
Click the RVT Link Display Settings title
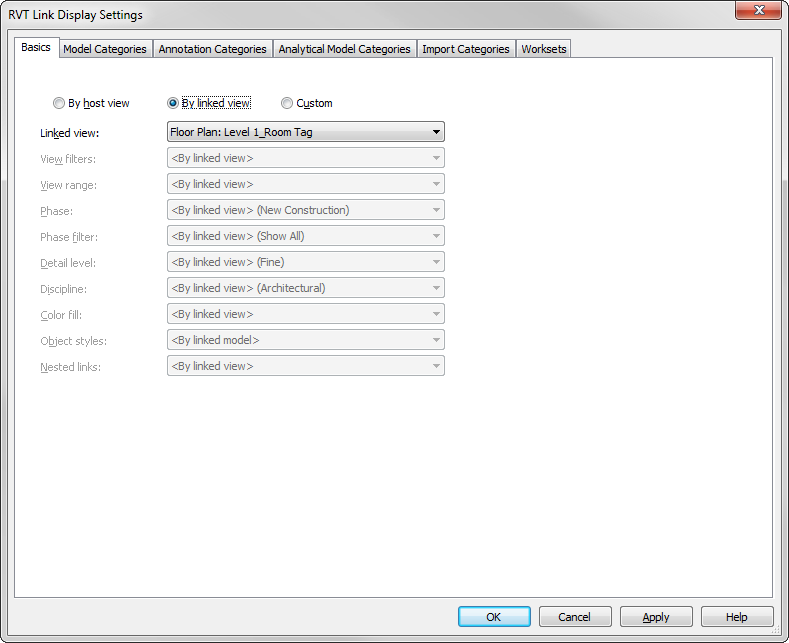pyautogui.click(x=75, y=15)
